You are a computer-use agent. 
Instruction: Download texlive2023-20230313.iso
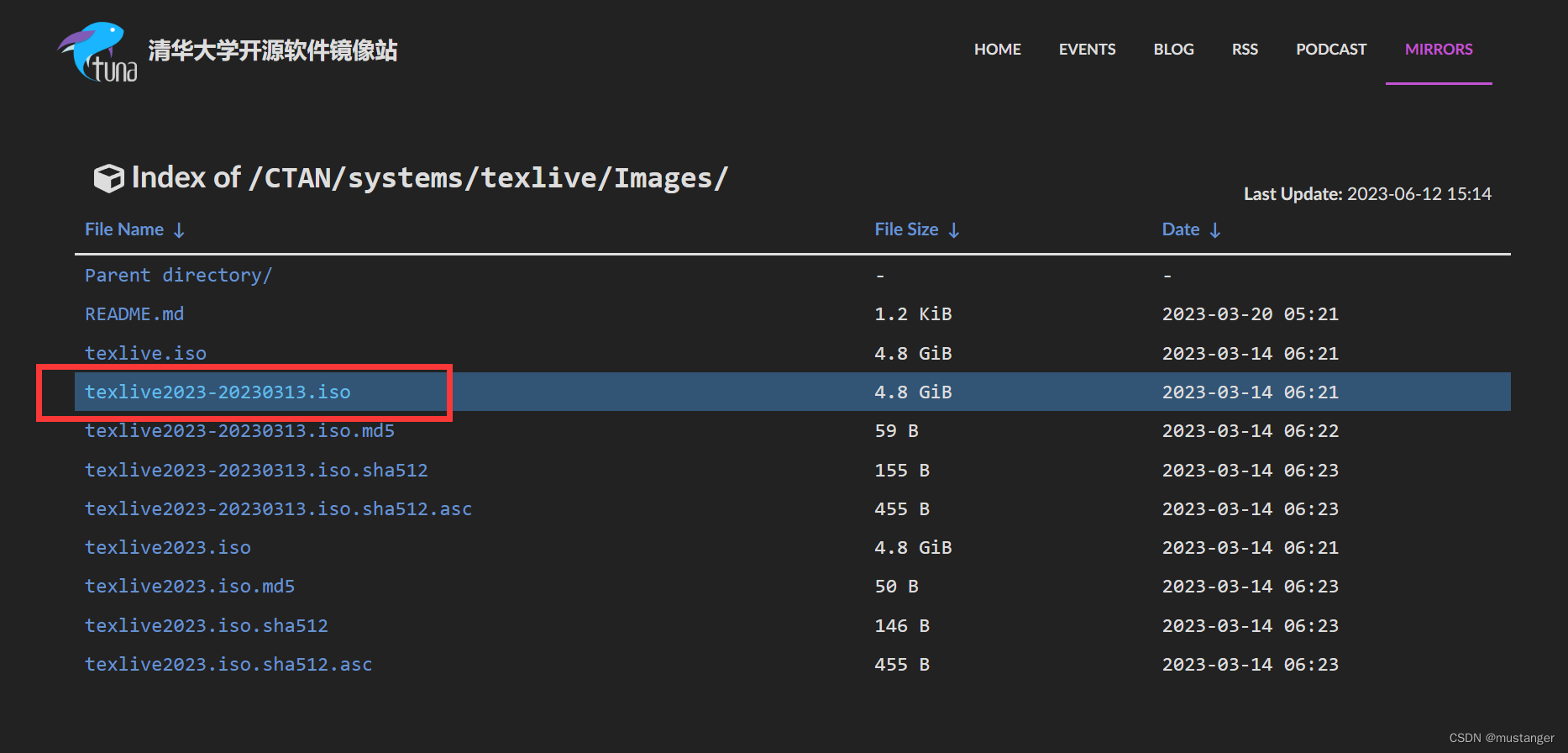point(218,392)
